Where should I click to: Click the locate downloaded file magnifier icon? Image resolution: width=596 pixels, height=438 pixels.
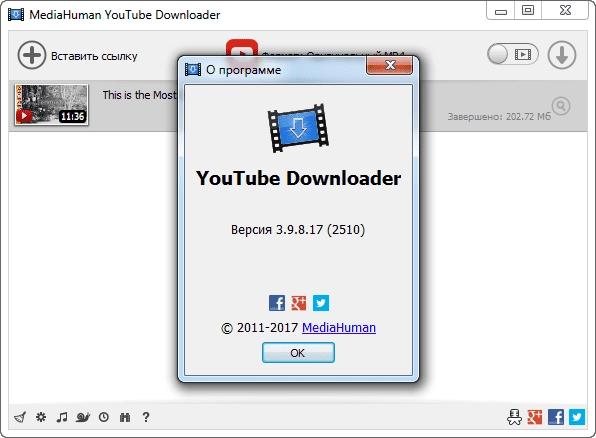tap(561, 106)
